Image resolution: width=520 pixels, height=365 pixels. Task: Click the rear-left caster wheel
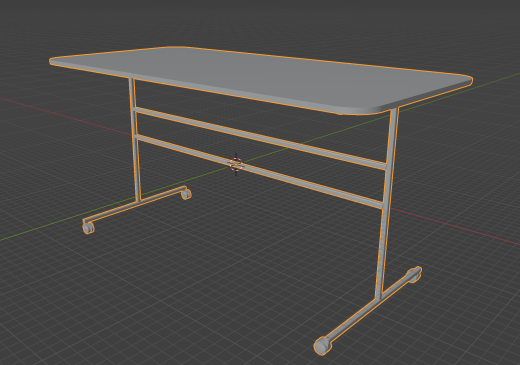pyautogui.click(x=186, y=194)
